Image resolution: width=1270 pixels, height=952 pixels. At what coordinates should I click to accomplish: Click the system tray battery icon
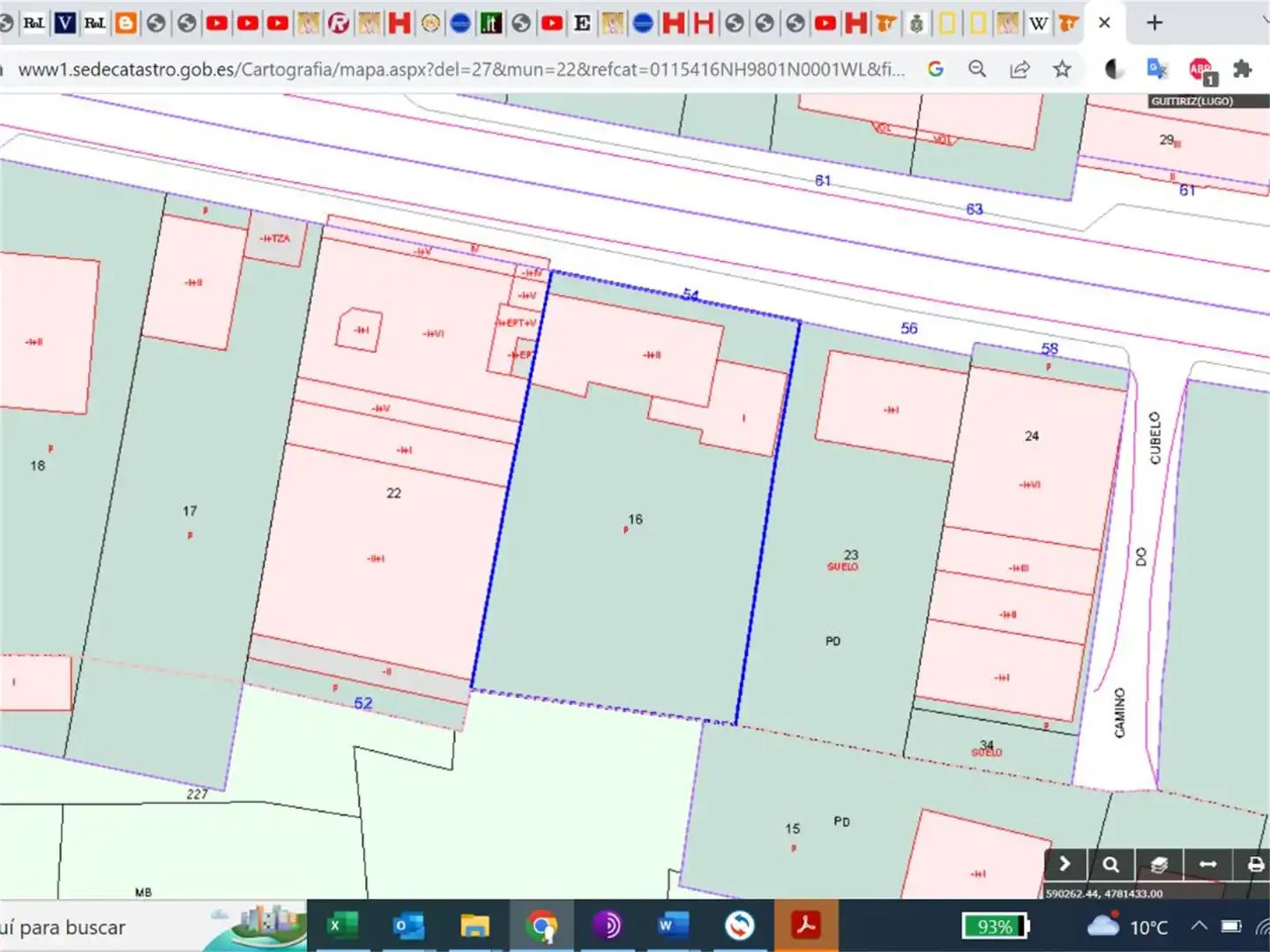1231,926
